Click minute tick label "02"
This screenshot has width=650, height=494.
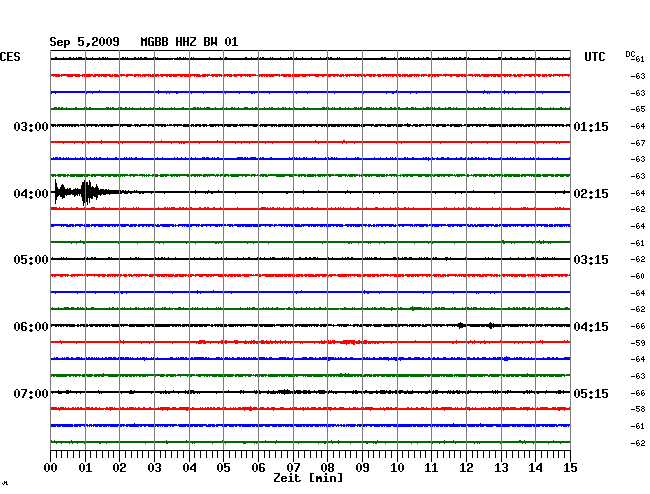pos(119,468)
